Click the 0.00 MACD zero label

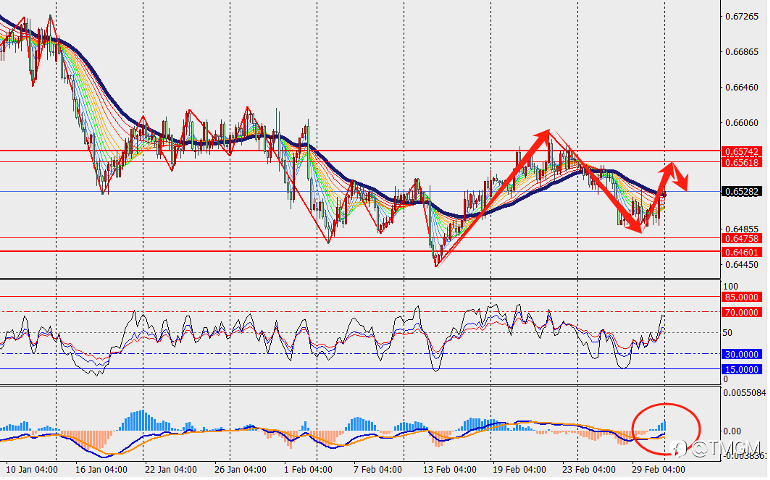coord(732,431)
